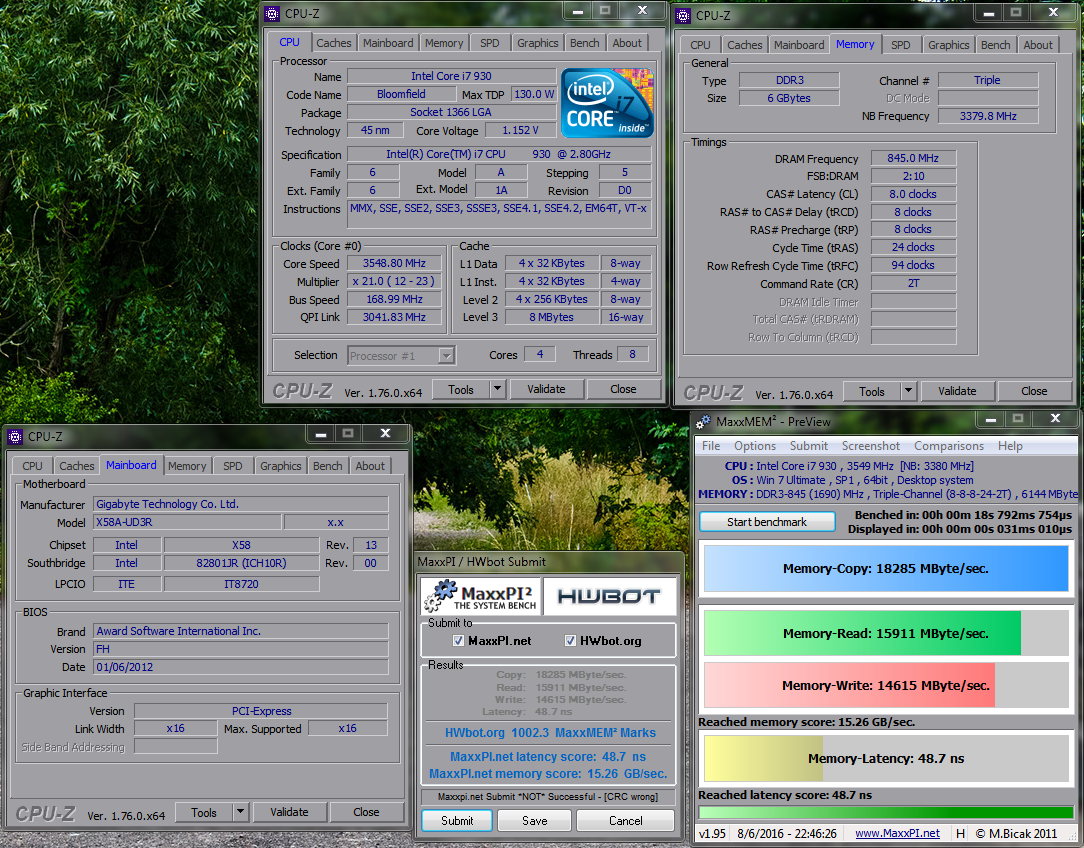This screenshot has width=1084, height=848.
Task: Click the Gigabyte Technology Co. Ltd. manufacturer field
Action: tap(241, 505)
